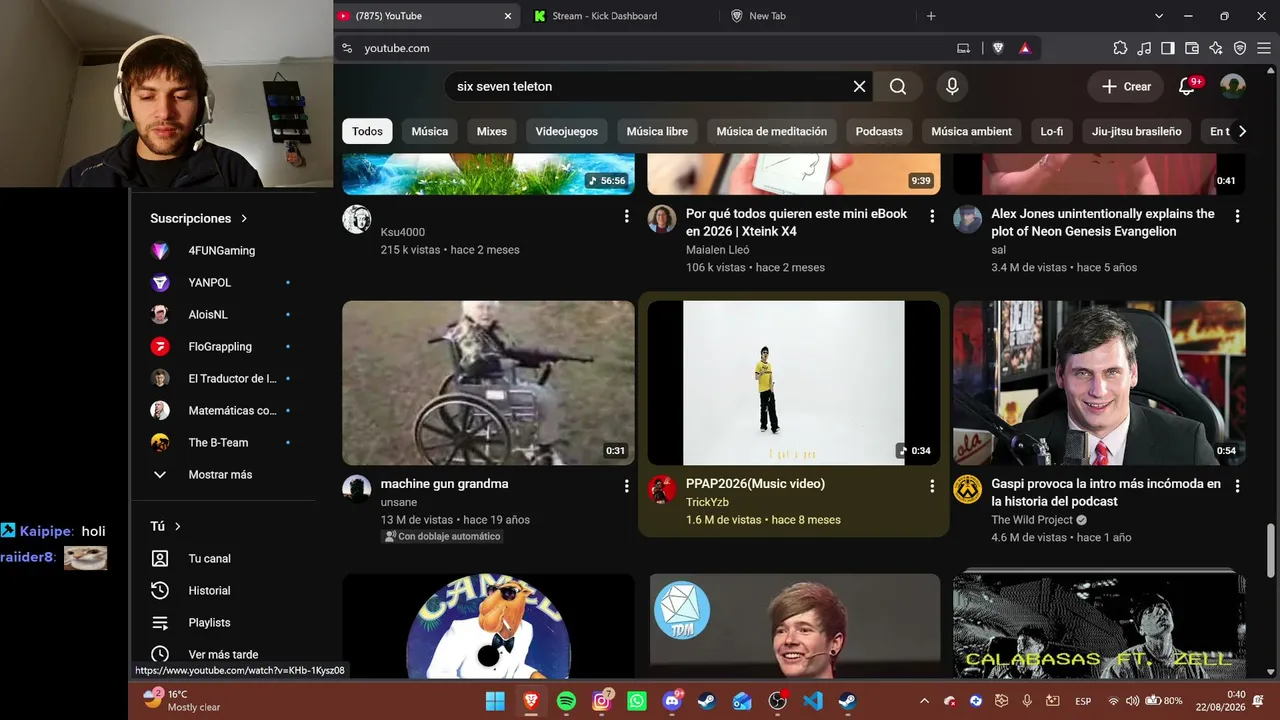Open the system volume tray icon
Image resolution: width=1280 pixels, height=720 pixels.
coord(1132,701)
